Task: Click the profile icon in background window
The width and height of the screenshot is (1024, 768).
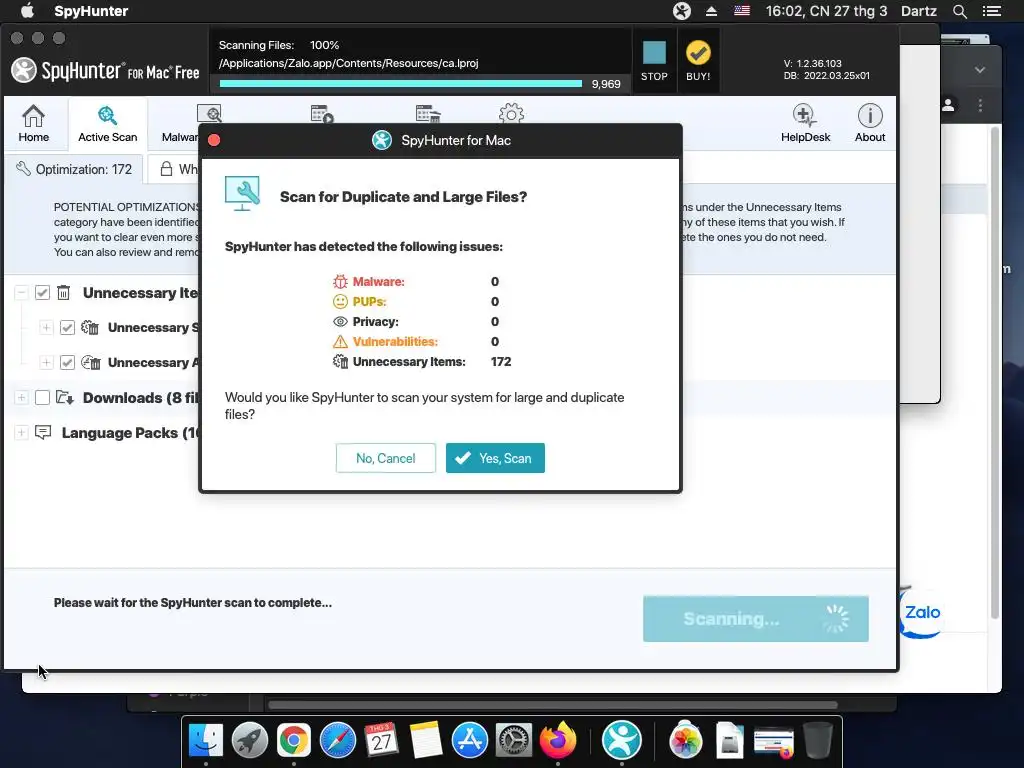Action: [x=948, y=105]
